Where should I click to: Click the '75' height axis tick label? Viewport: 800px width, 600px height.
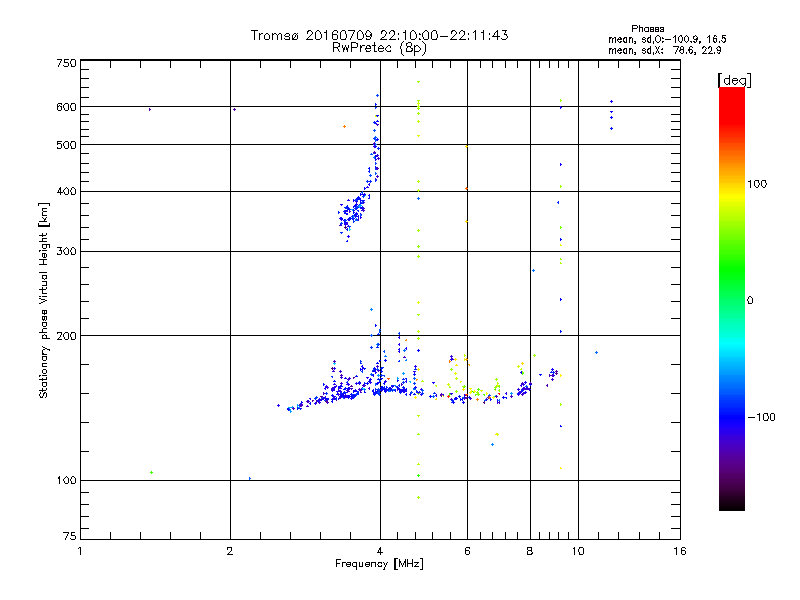pos(70,536)
